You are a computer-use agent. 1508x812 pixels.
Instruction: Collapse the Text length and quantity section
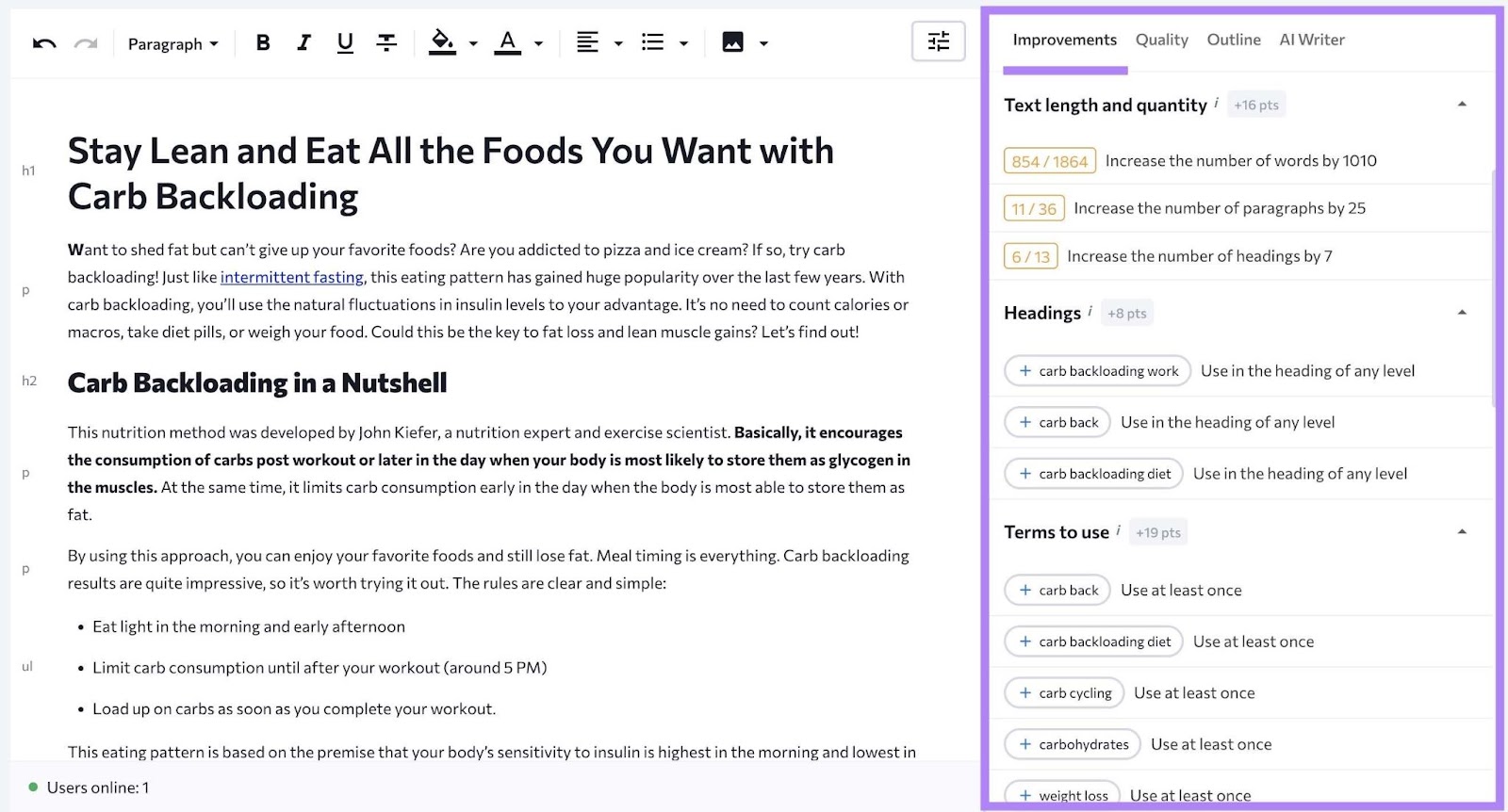tap(1462, 105)
